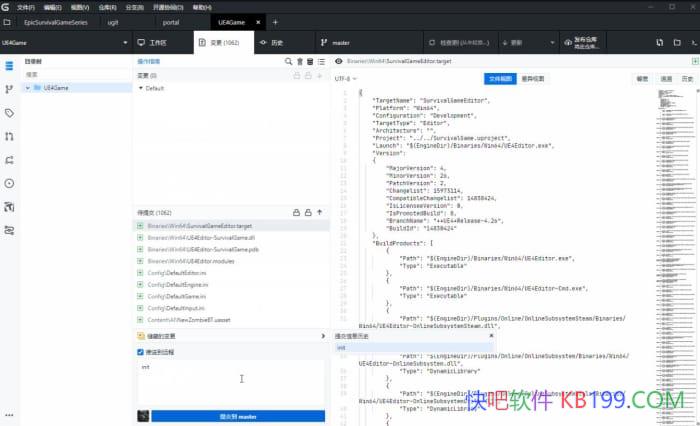Viewport: 700px width, 426px height.
Task: Collapse the Default changelist group
Action: point(141,88)
